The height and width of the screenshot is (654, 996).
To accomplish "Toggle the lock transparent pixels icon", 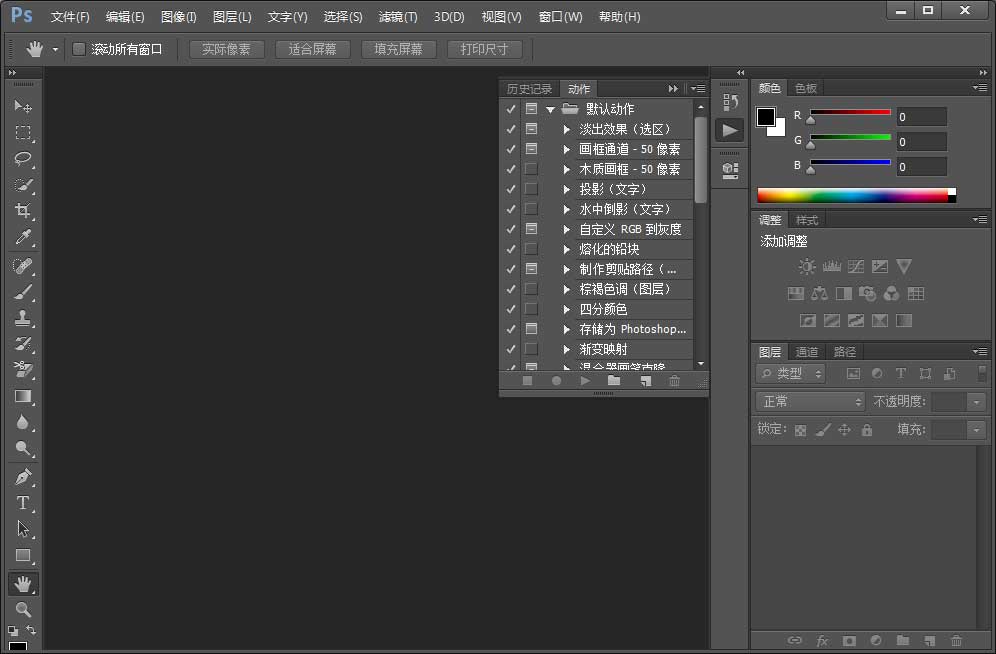I will [x=800, y=430].
